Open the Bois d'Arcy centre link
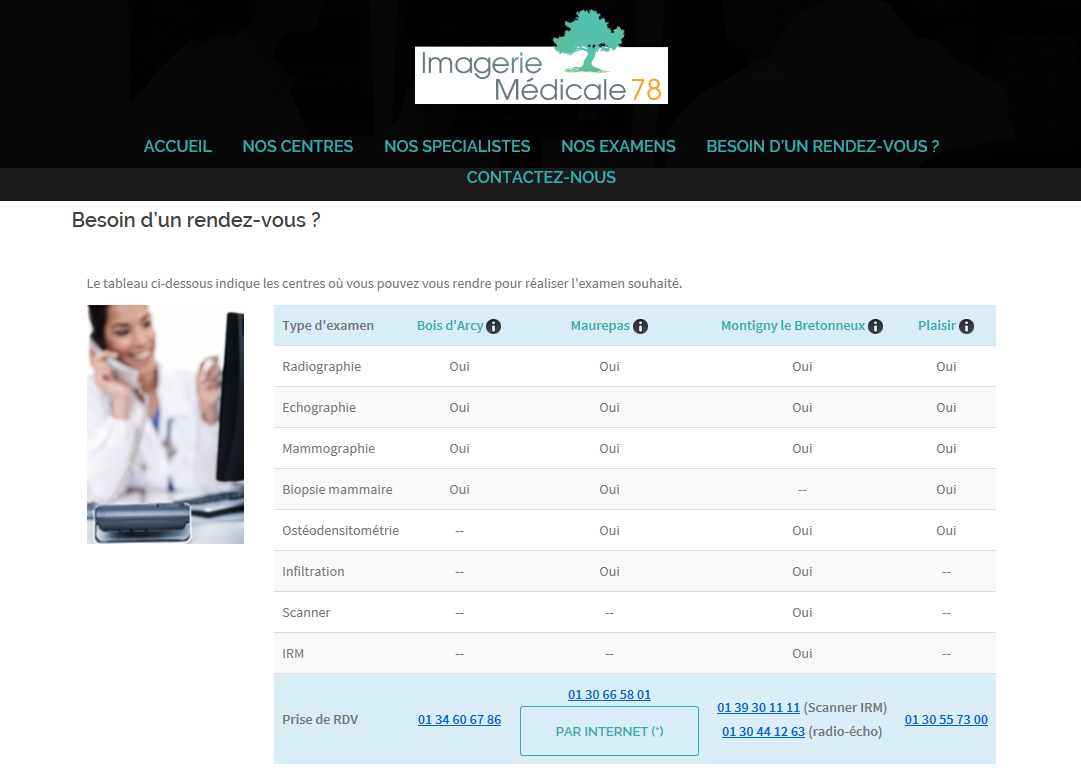 click(449, 325)
